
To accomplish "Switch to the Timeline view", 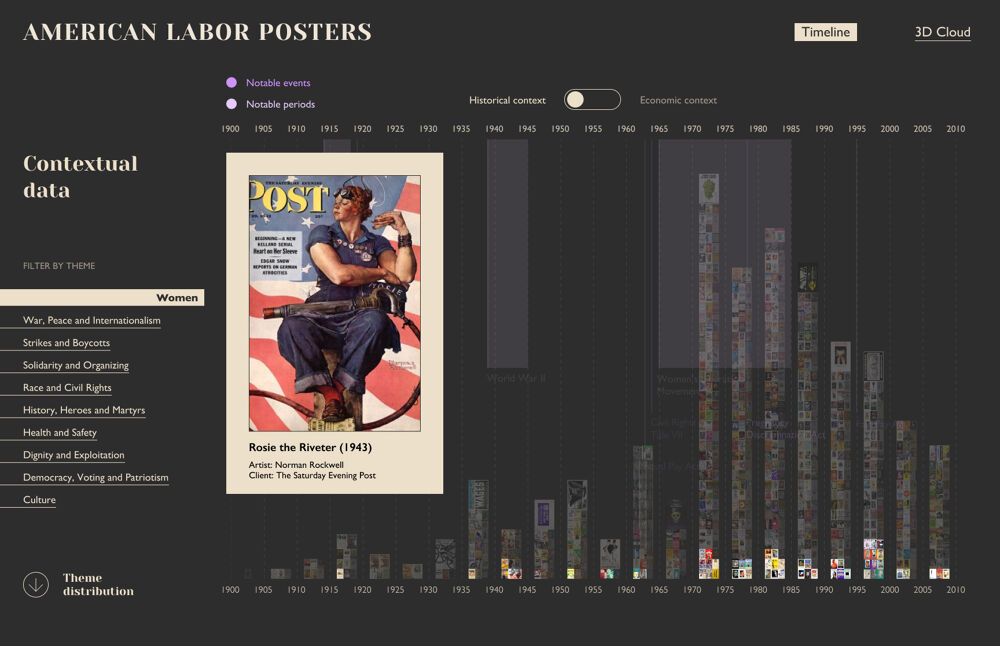I will tap(825, 32).
